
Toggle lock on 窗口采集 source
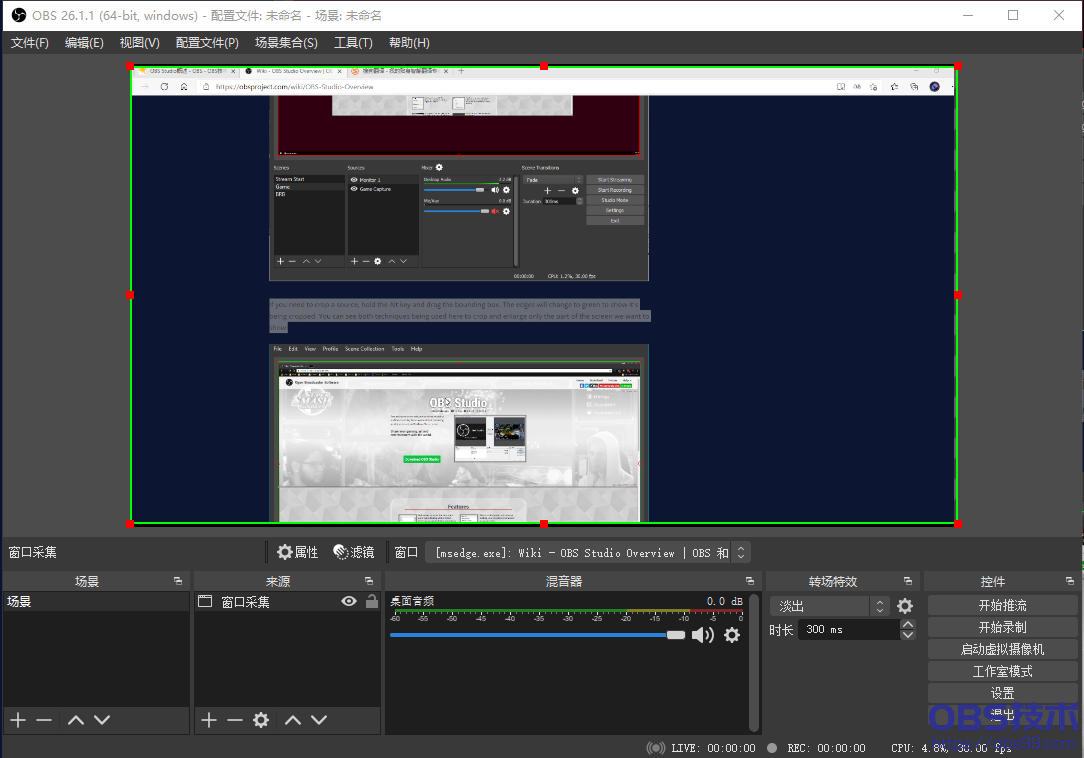[x=372, y=602]
